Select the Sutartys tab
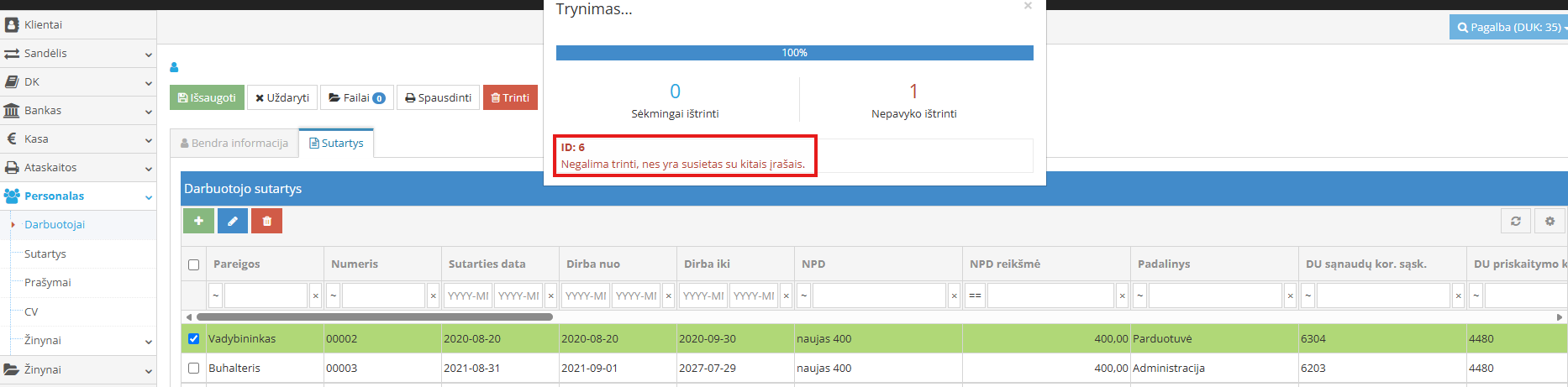The height and width of the screenshot is (387, 1568). pos(336,144)
